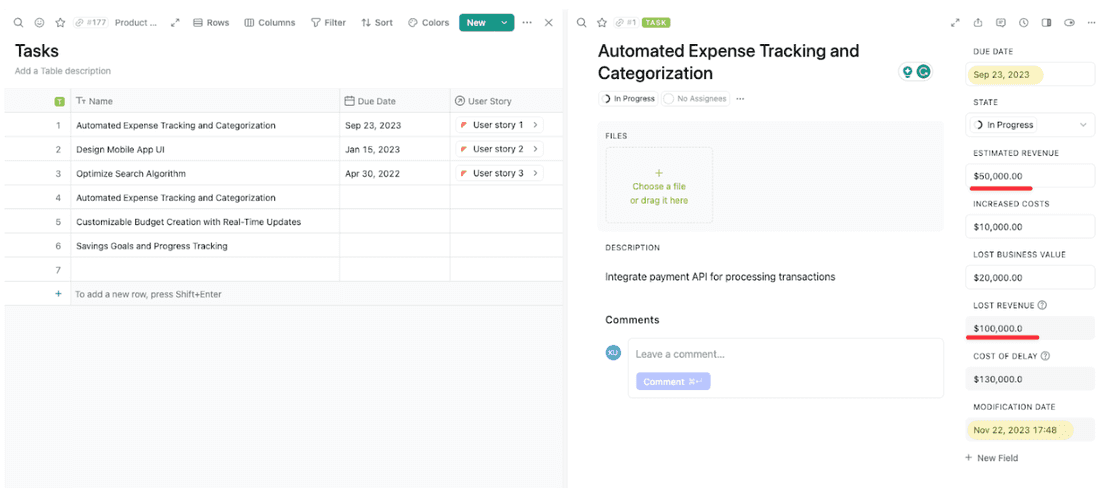Open the Sort menu in the table toolbar
1100x488 pixels.
377,22
